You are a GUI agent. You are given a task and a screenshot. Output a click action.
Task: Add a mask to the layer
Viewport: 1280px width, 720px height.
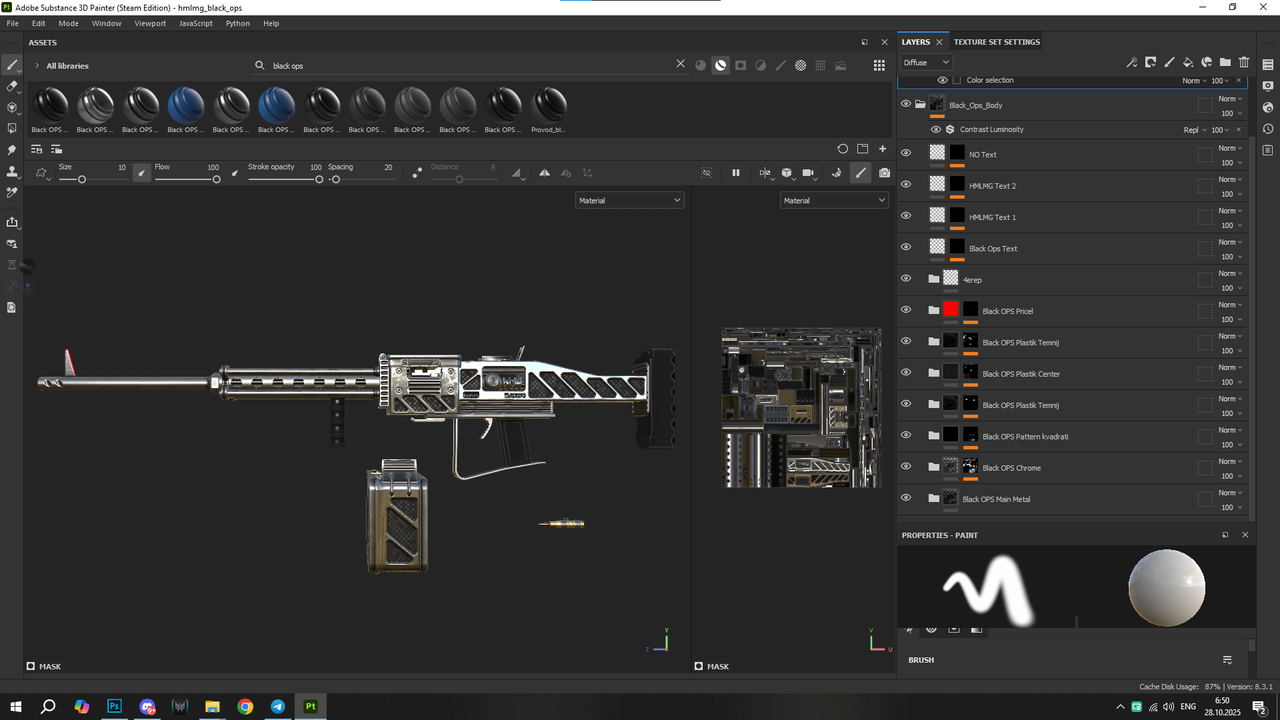[x=1150, y=62]
